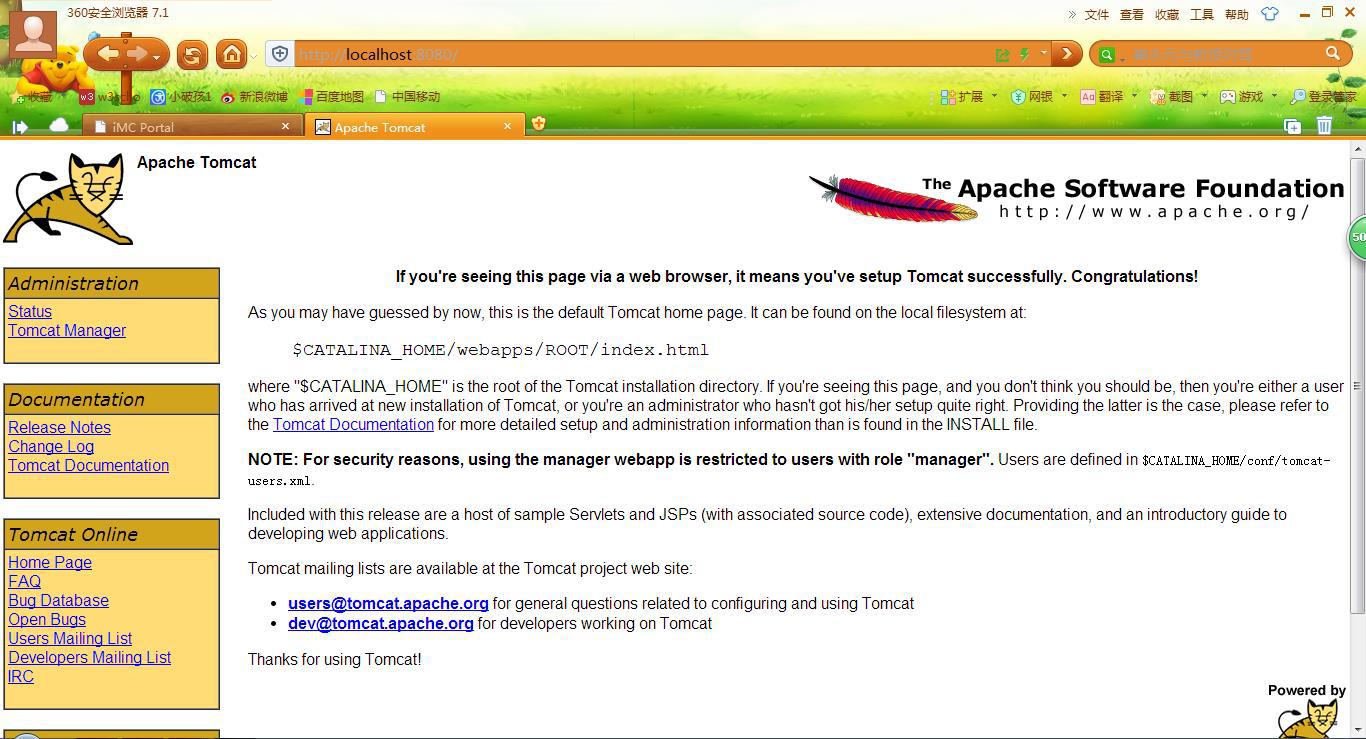Close the iMC Portal tab

(x=285, y=126)
